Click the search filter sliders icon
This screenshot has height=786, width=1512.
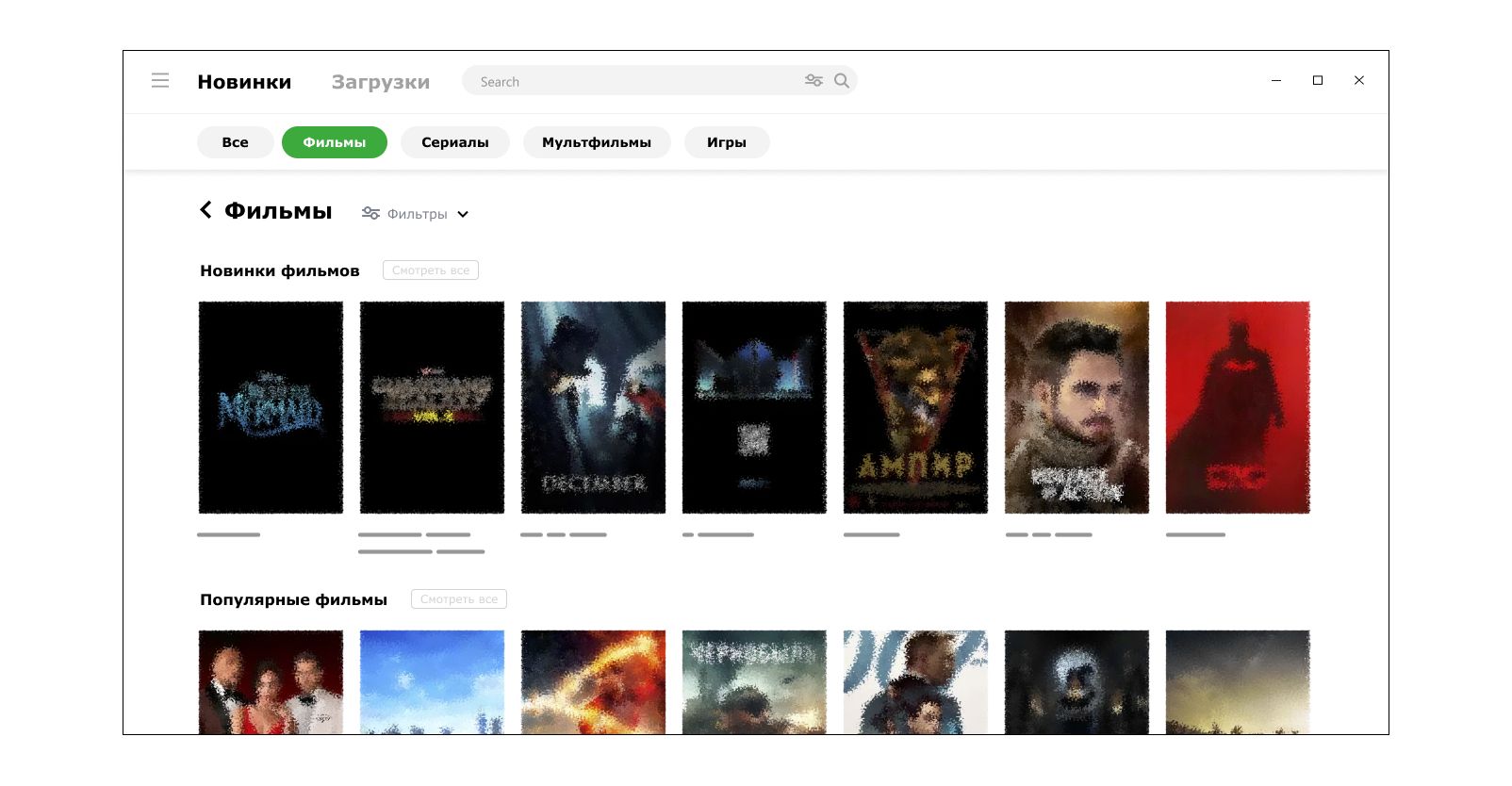(x=814, y=81)
